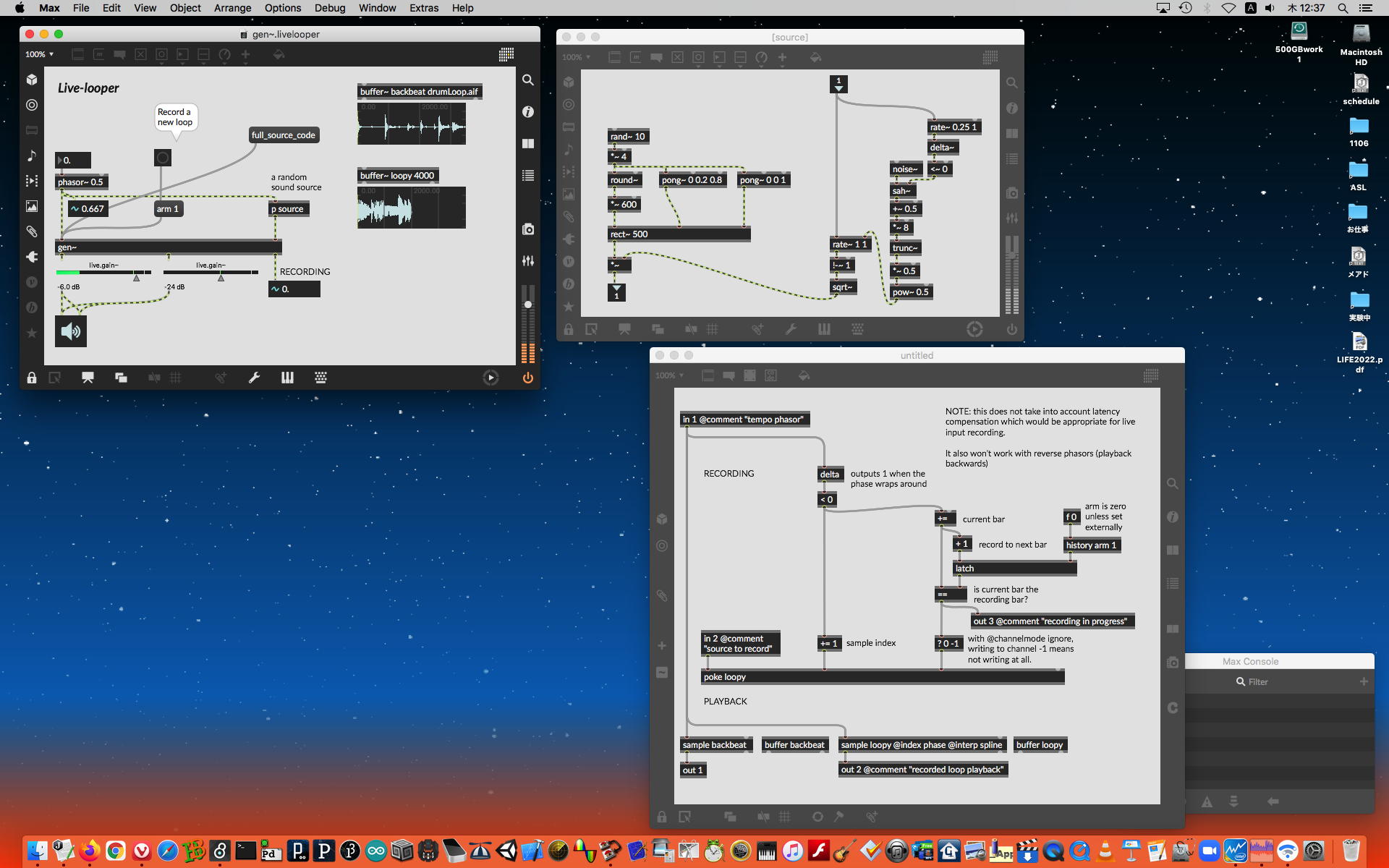Open the Arrange menu
This screenshot has height=868, width=1389.
tap(232, 8)
